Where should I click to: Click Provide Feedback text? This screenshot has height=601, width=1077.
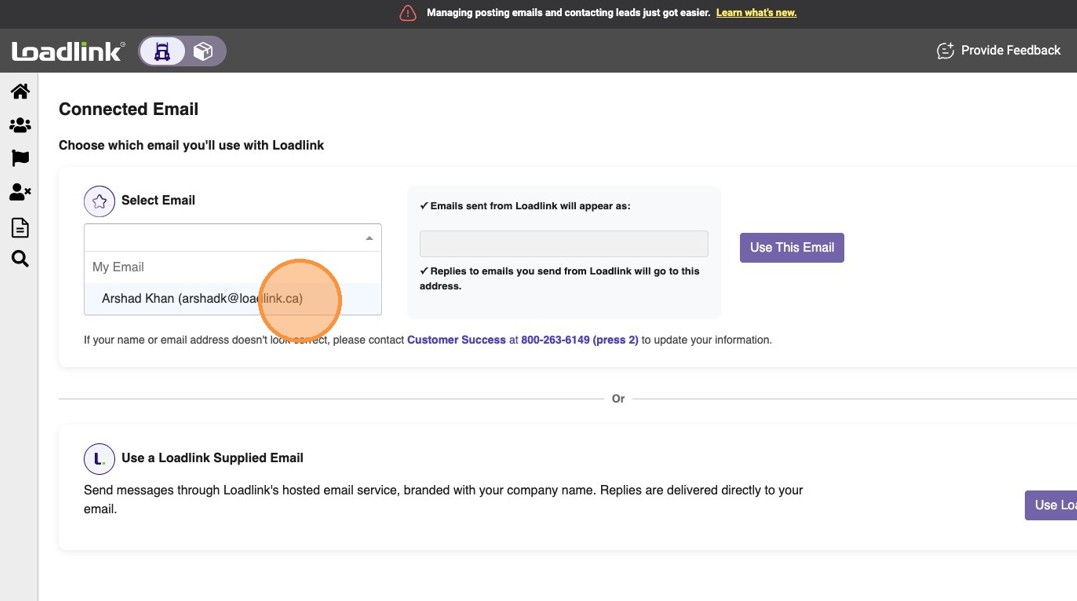click(x=1010, y=50)
